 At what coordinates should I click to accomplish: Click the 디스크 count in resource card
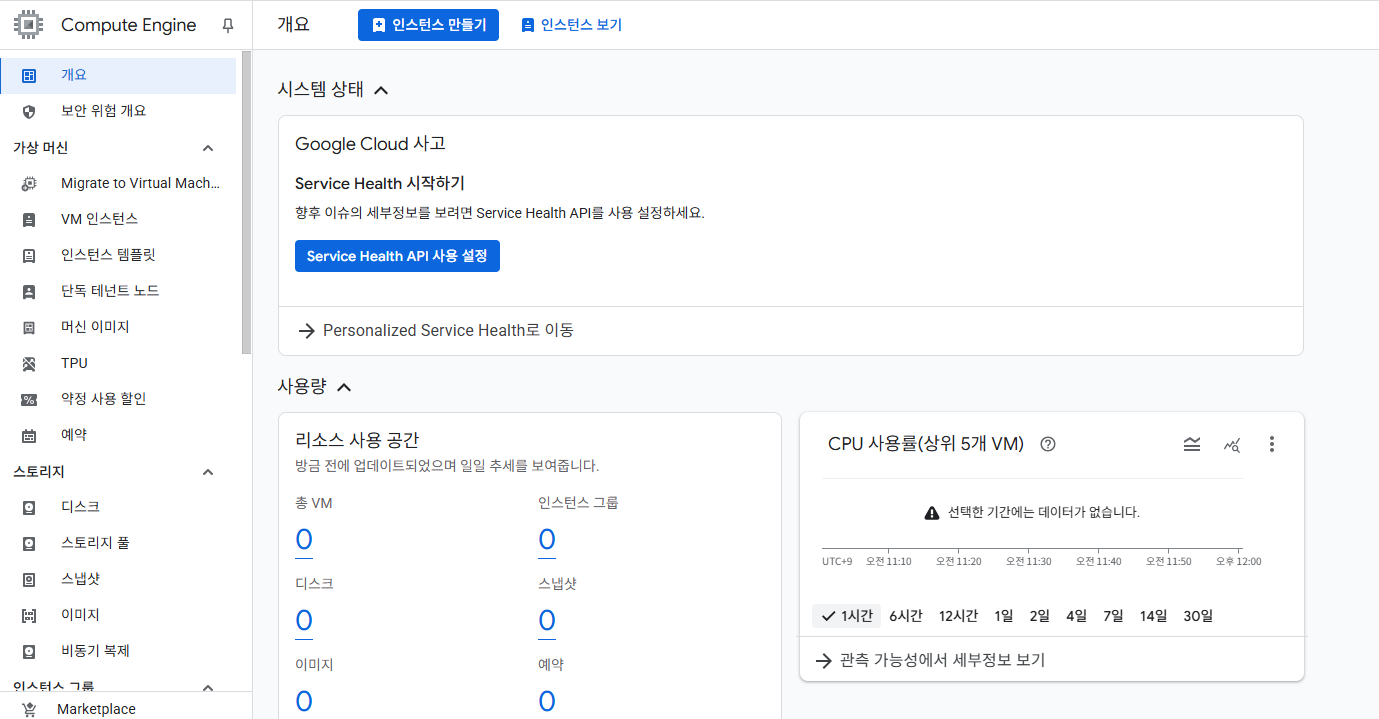pyautogui.click(x=304, y=621)
